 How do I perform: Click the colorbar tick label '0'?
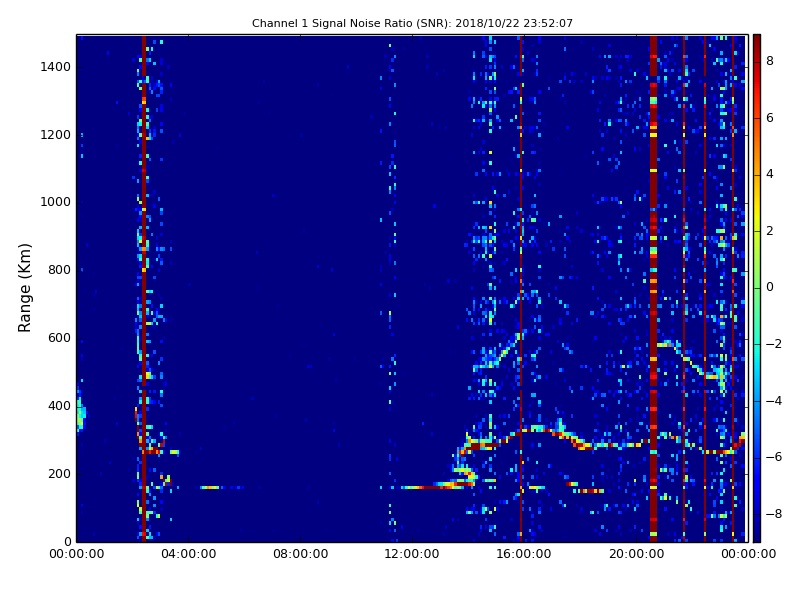(770, 287)
